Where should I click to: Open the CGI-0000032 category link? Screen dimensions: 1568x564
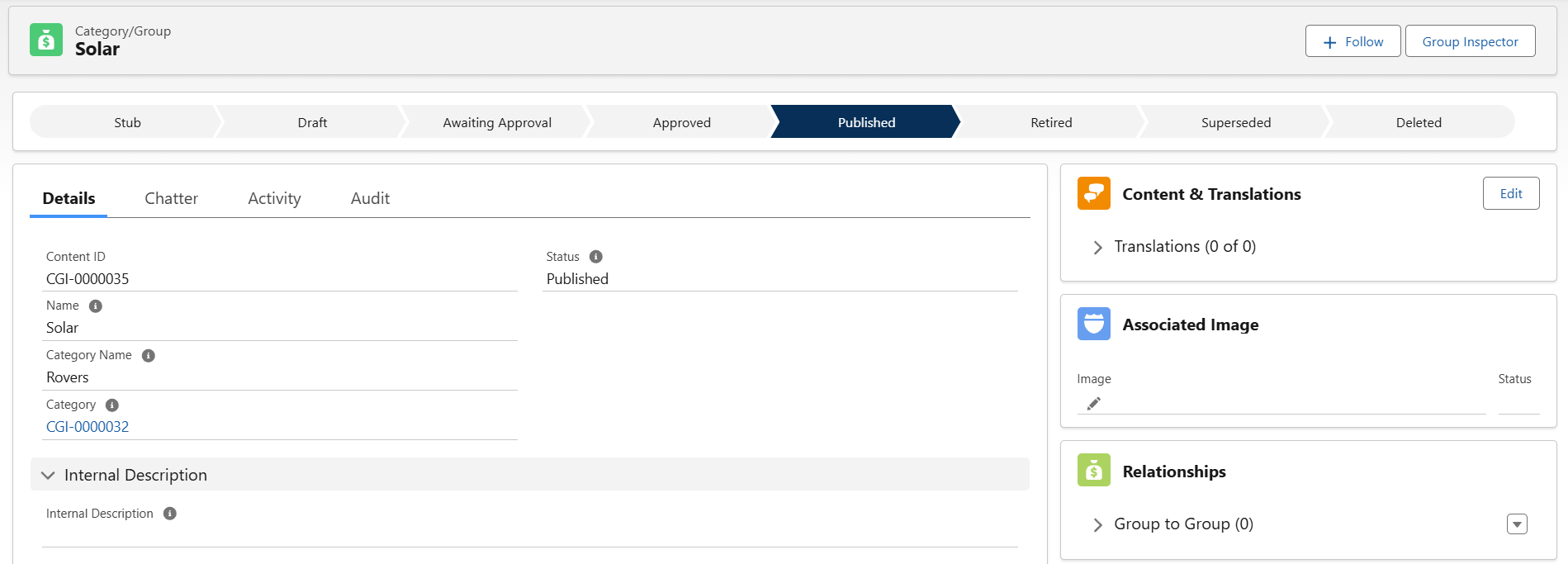88,427
